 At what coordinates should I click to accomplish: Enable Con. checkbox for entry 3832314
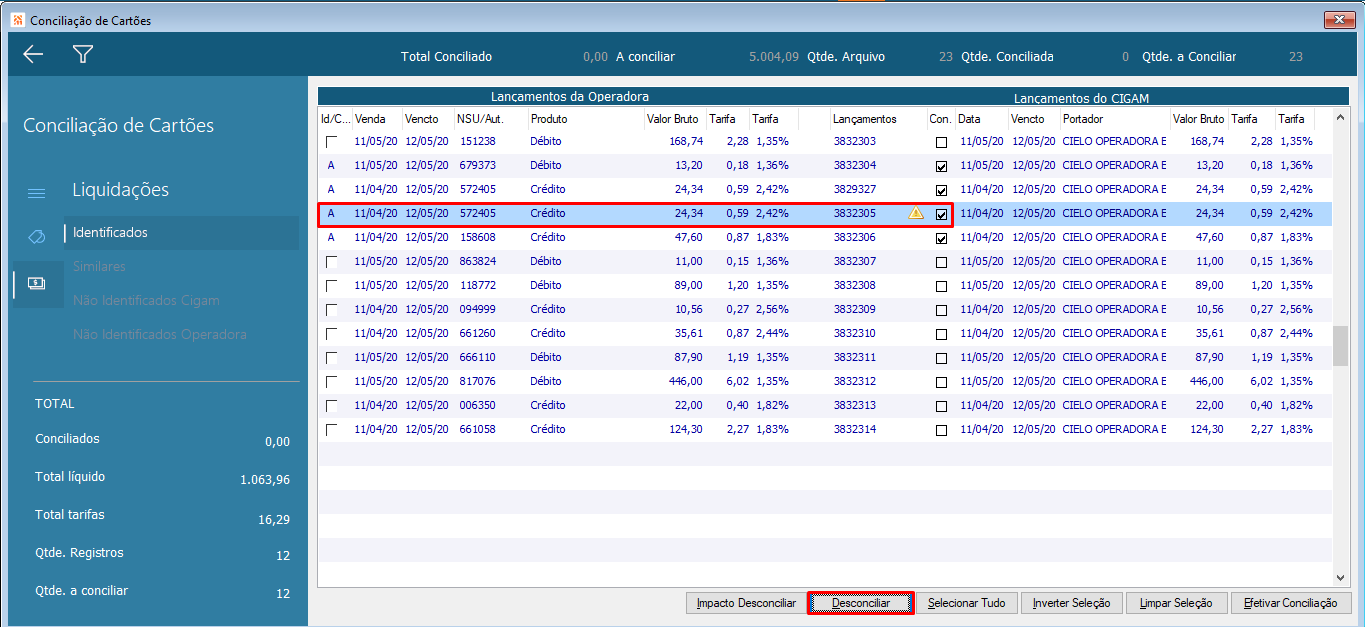(x=941, y=430)
